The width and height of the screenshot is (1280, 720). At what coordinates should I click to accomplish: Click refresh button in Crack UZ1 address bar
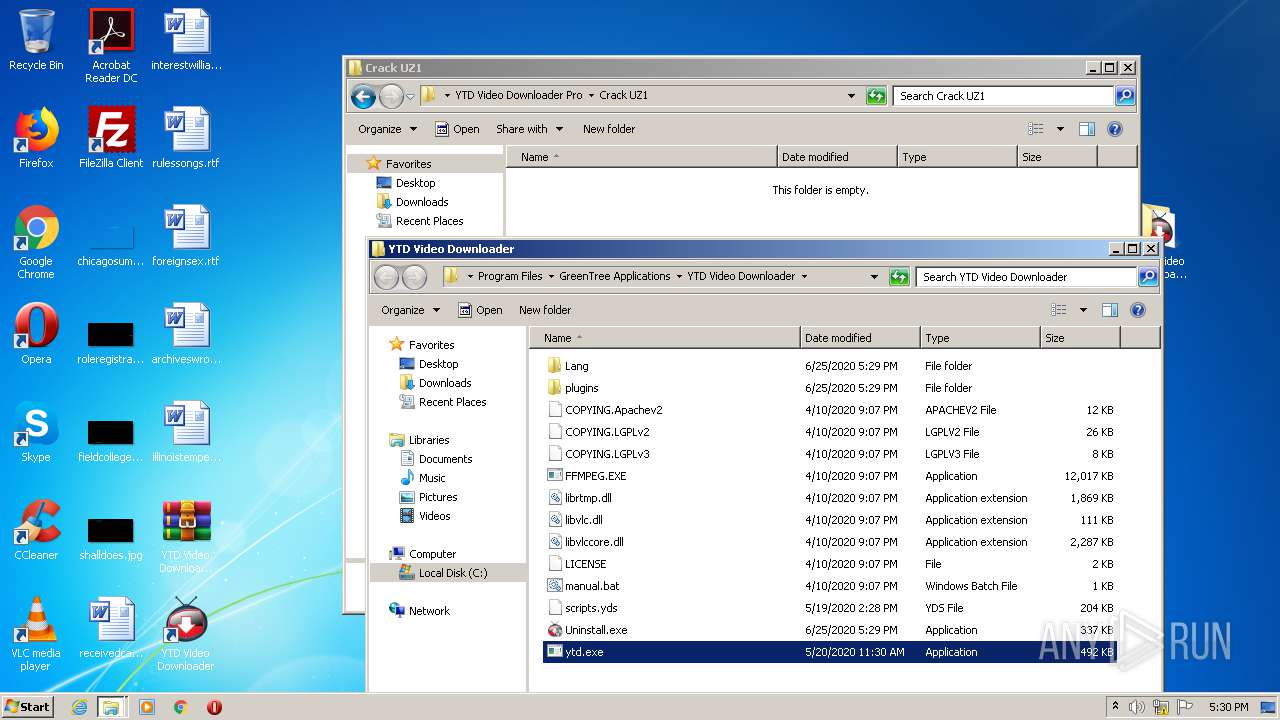pyautogui.click(x=876, y=96)
